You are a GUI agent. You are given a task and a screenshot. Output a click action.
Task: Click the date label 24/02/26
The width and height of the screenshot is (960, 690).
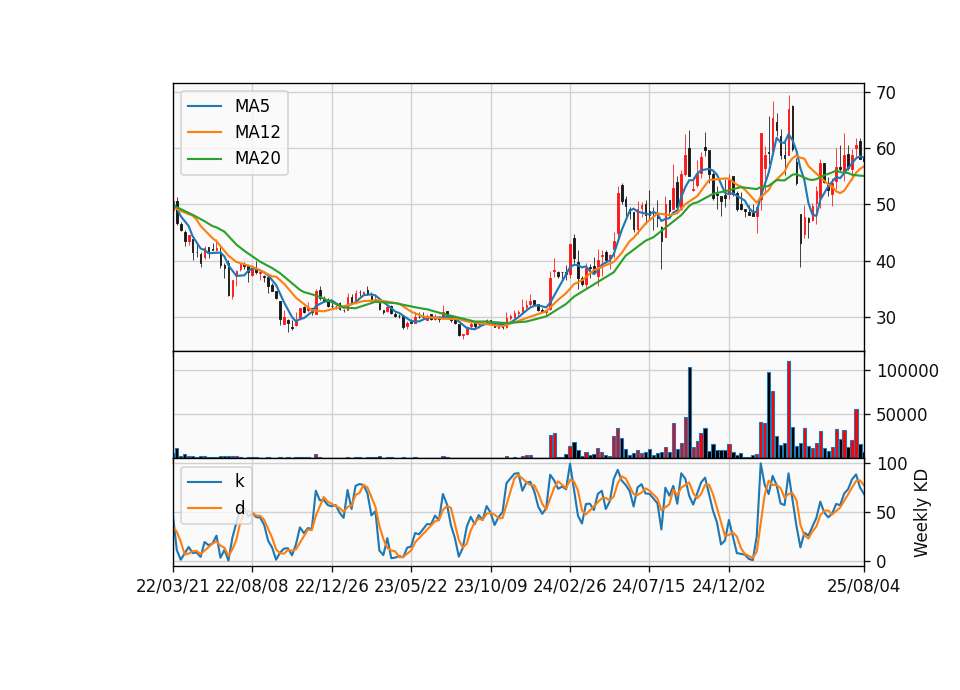(x=569, y=587)
